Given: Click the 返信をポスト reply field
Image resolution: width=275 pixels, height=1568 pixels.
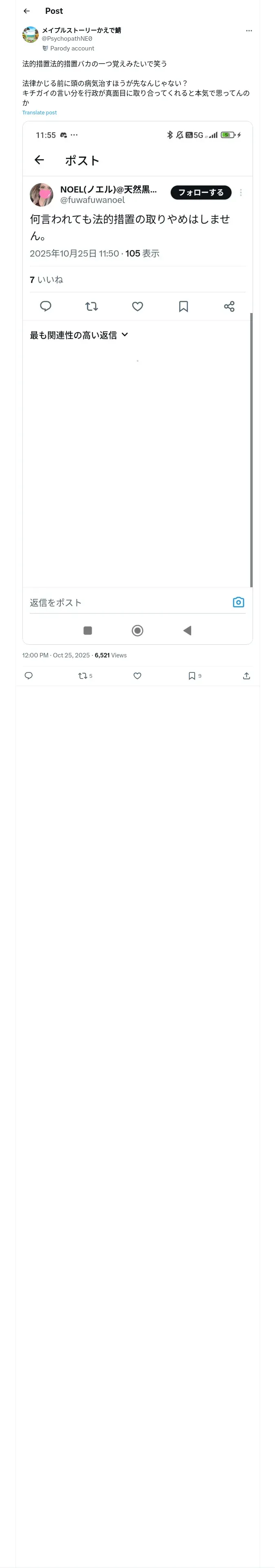Looking at the screenshot, I should click(122, 602).
